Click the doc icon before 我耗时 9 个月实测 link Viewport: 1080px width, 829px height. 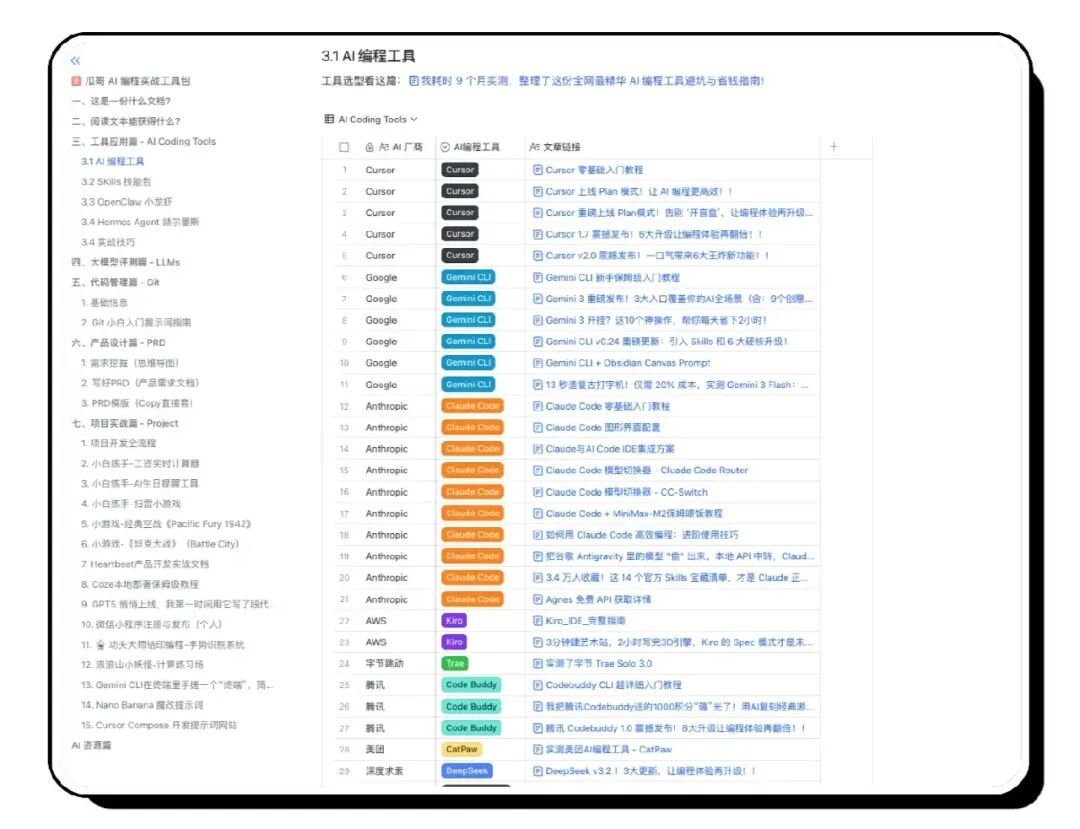tap(414, 81)
